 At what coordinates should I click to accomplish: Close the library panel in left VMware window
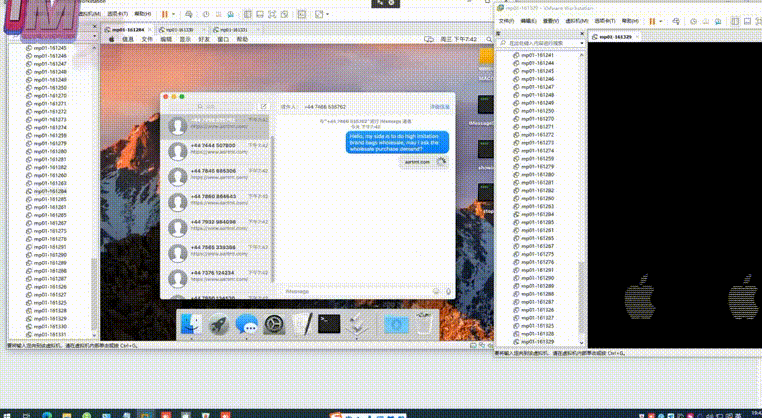click(x=95, y=26)
